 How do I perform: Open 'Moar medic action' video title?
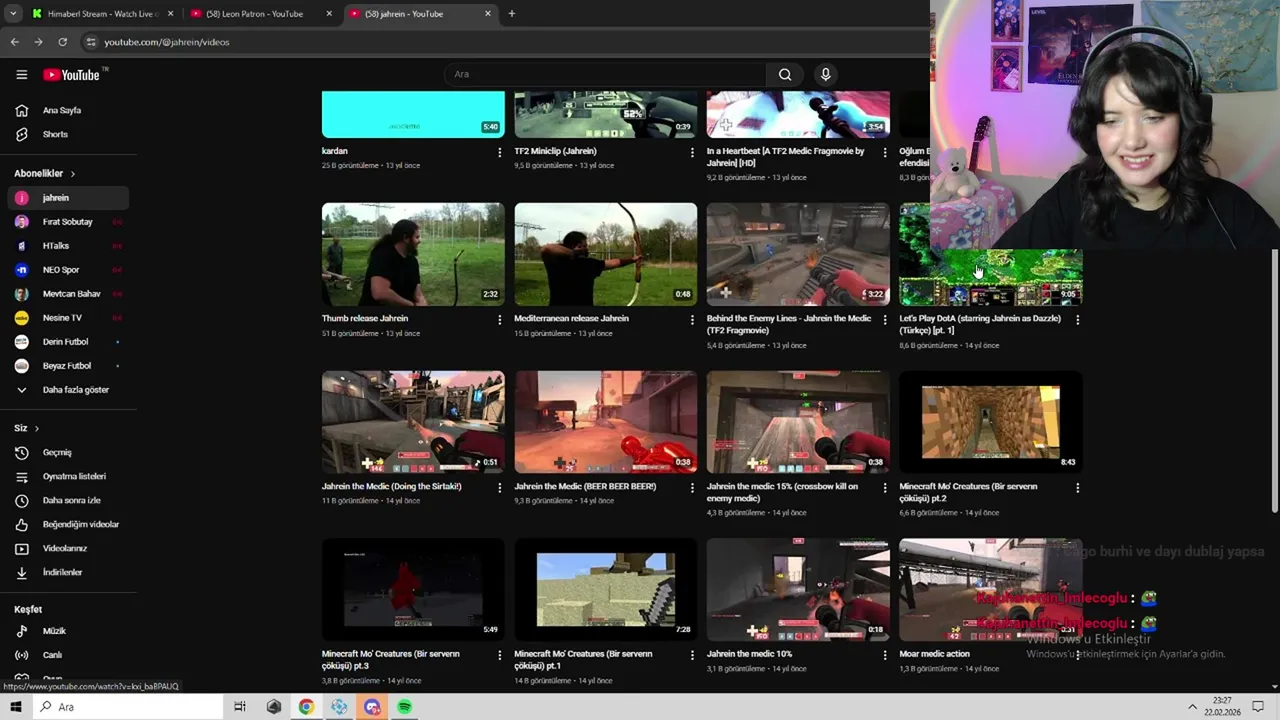pos(934,654)
